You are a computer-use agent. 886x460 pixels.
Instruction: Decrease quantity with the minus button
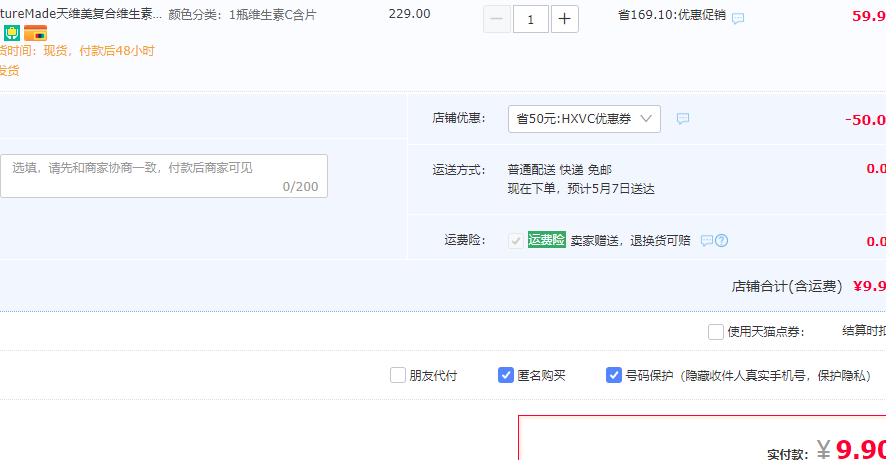tap(497, 19)
